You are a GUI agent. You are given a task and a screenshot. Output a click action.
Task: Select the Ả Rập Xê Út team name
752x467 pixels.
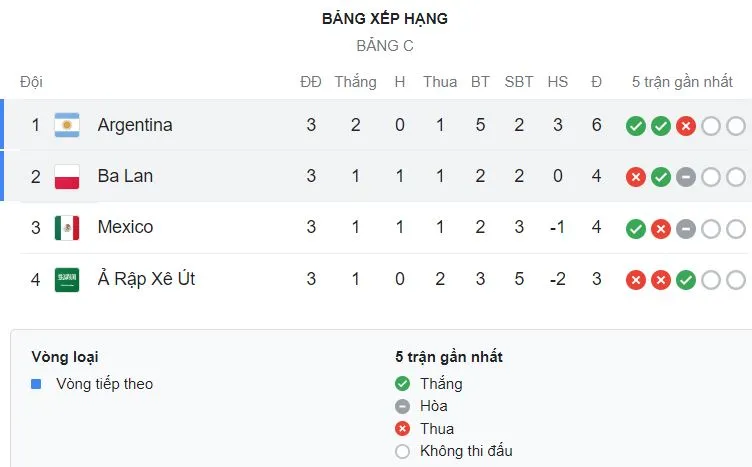pyautogui.click(x=146, y=280)
